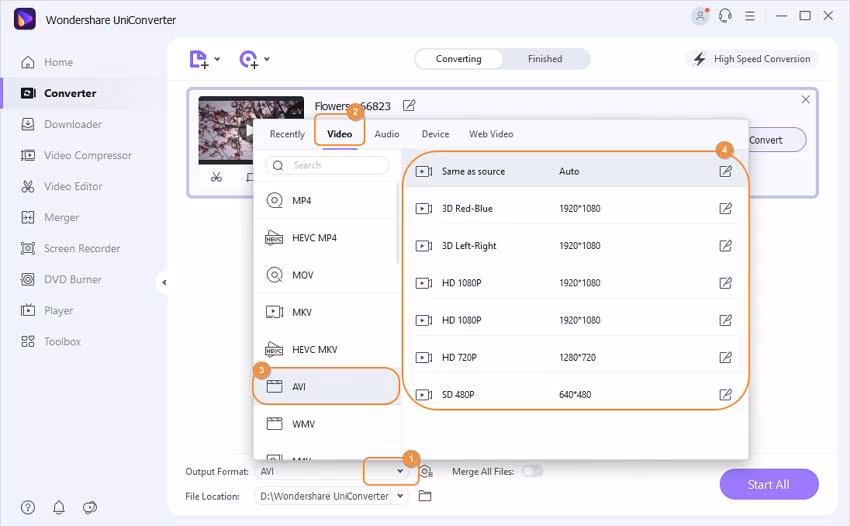
Task: Switch to the Converting tab
Action: click(459, 59)
